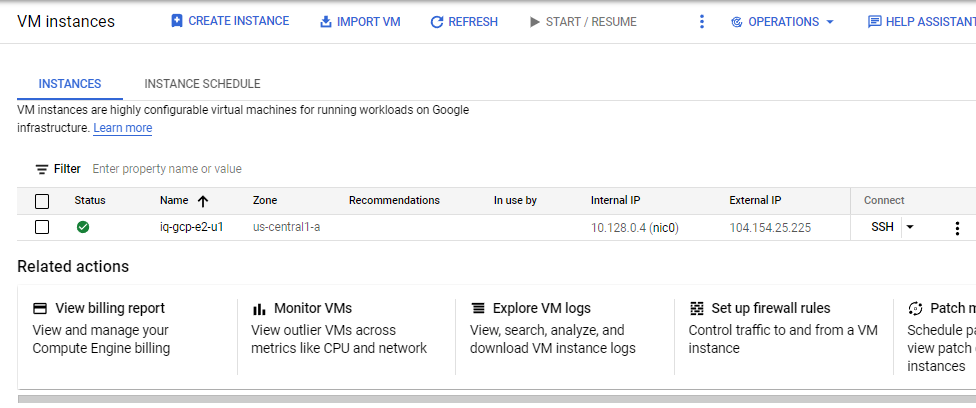Viewport: 976px width, 408px height.
Task: Follow the Learn more link
Action: click(123, 128)
